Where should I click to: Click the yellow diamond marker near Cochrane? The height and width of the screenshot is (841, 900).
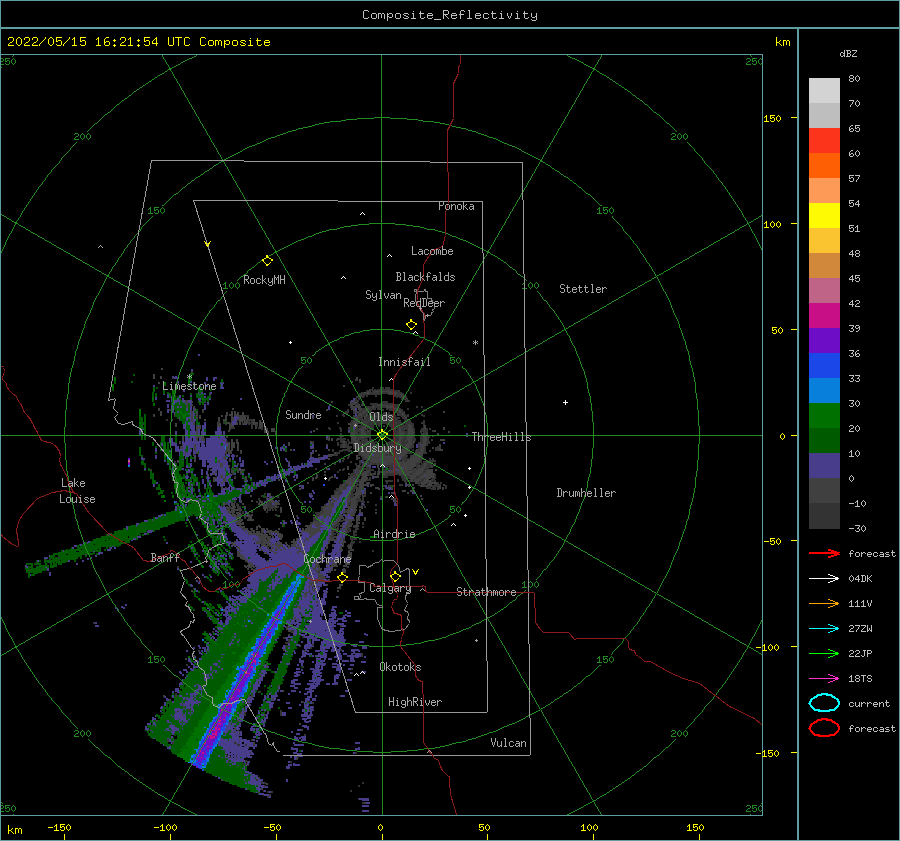pos(343,577)
